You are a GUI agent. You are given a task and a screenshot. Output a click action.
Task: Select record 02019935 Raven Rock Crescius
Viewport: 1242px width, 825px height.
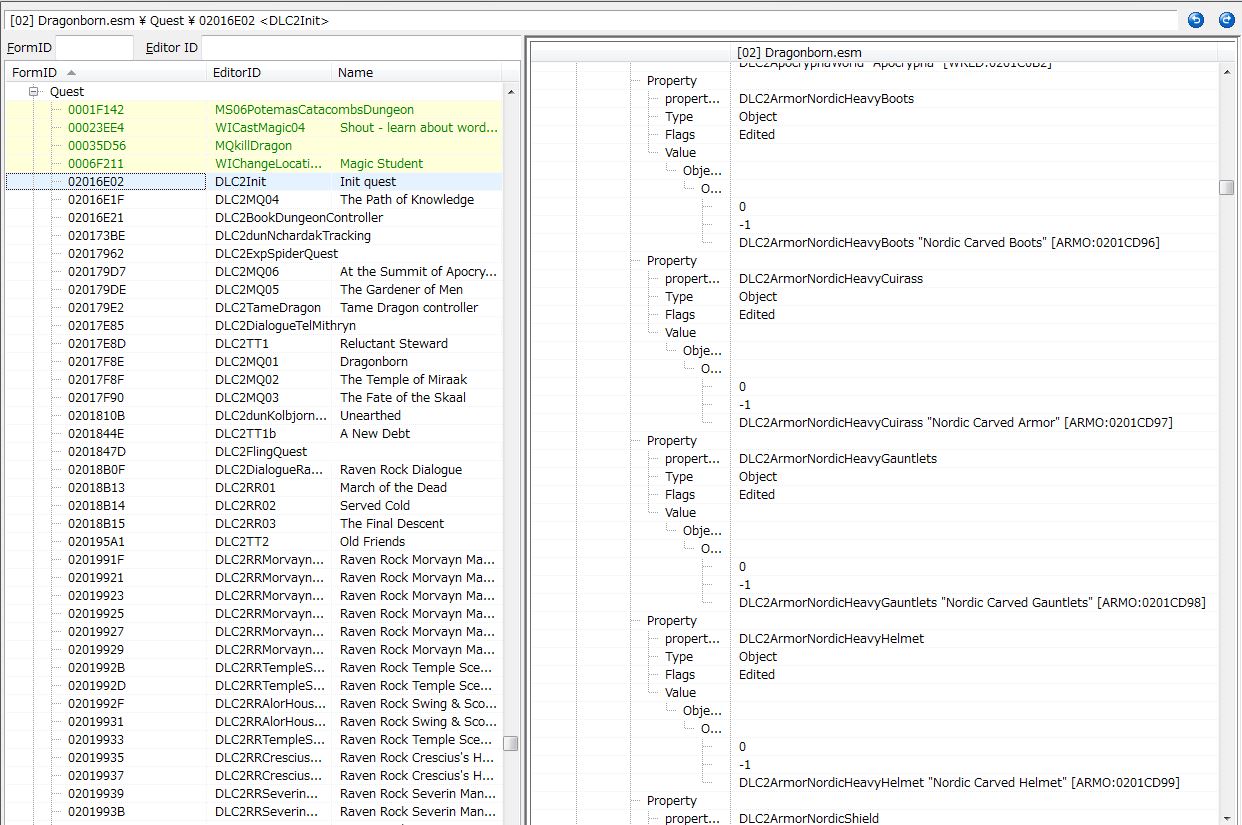pyautogui.click(x=254, y=757)
